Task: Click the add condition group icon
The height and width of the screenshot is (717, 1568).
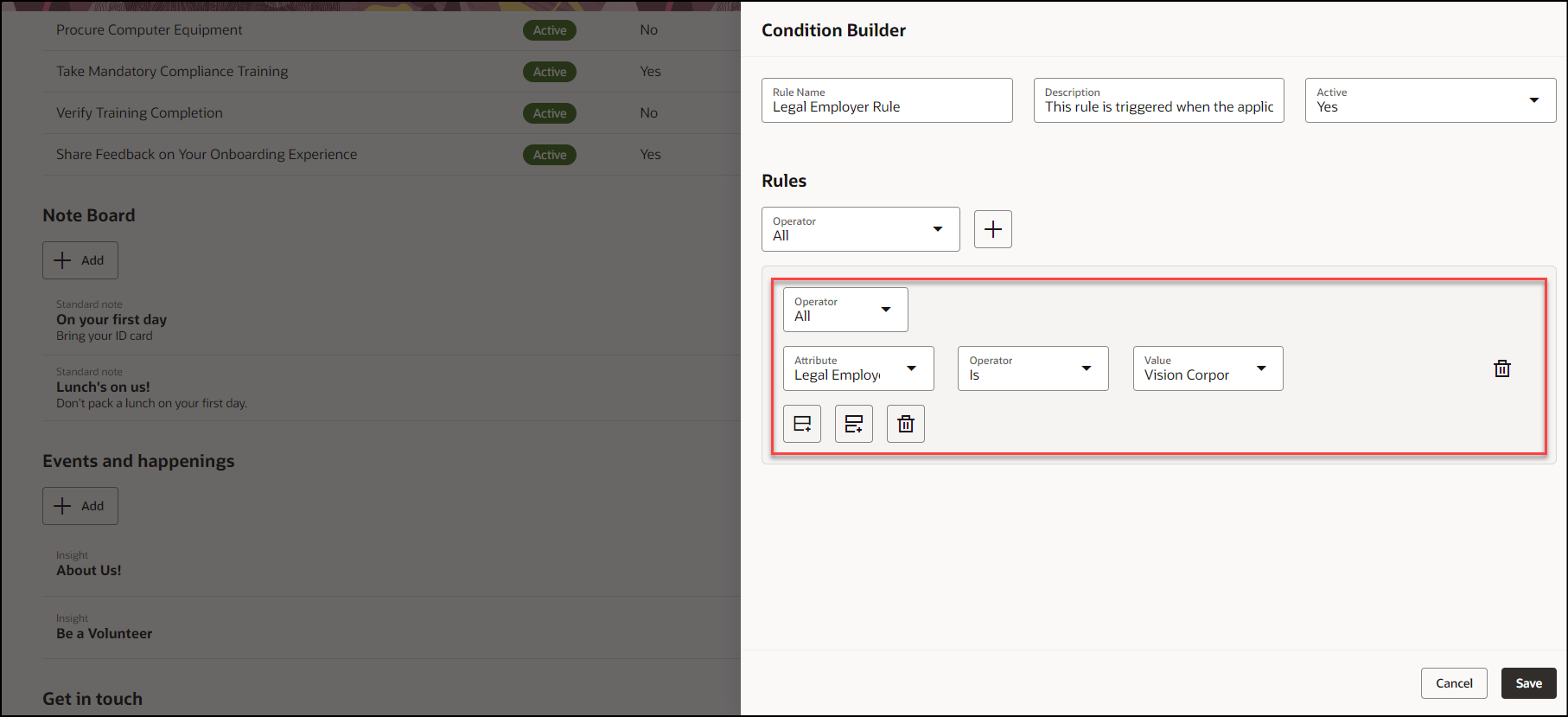Action: pos(854,424)
